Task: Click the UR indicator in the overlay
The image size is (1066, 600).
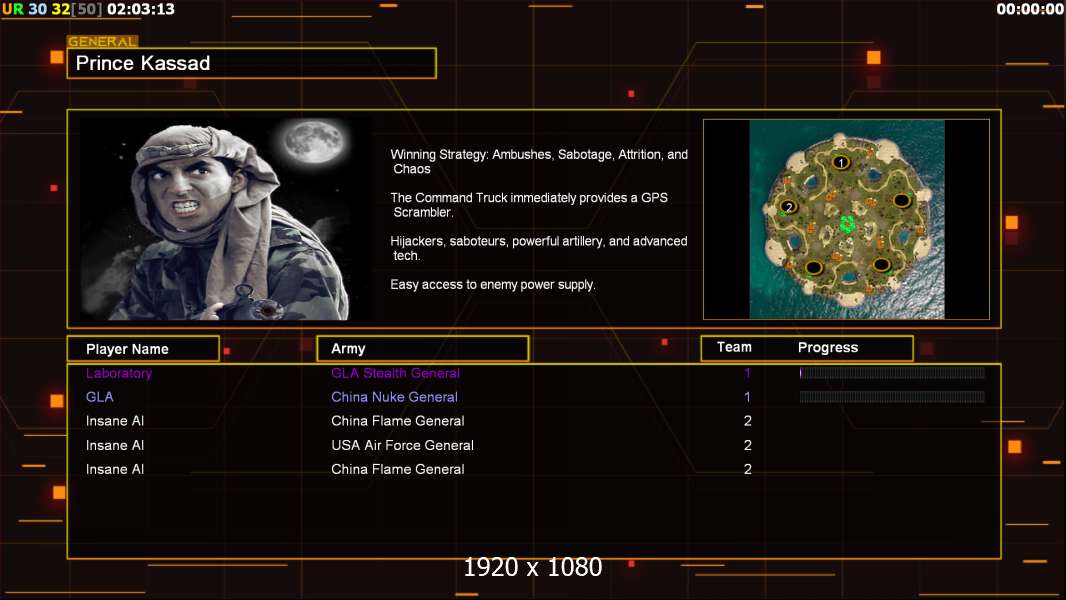Action: click(x=13, y=9)
